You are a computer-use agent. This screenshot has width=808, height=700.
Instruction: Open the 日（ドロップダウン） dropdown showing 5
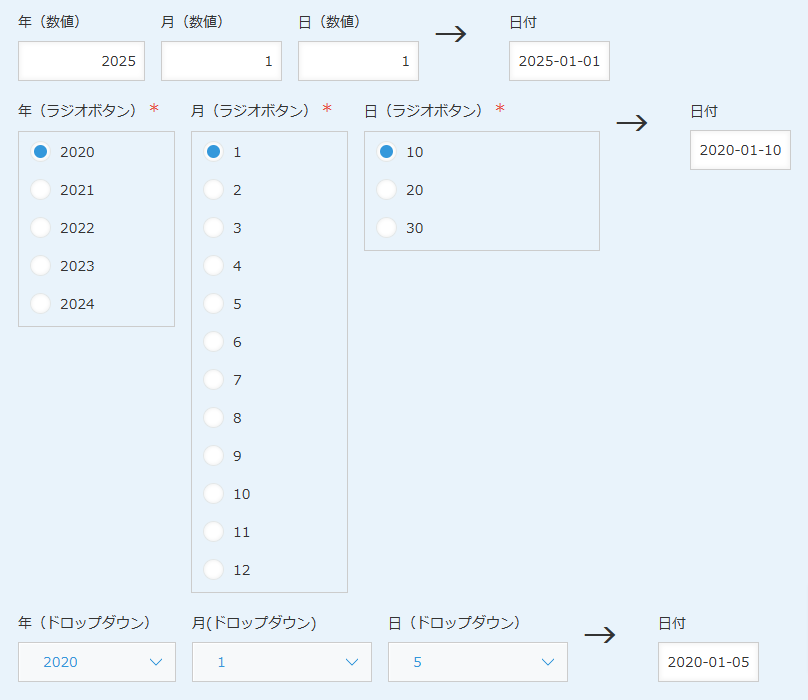(x=477, y=662)
